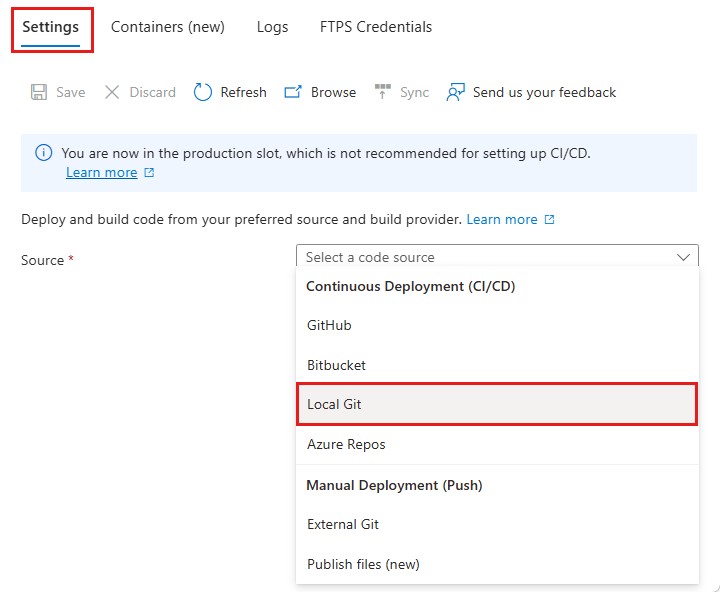Open the Logs tab

pyautogui.click(x=272, y=27)
